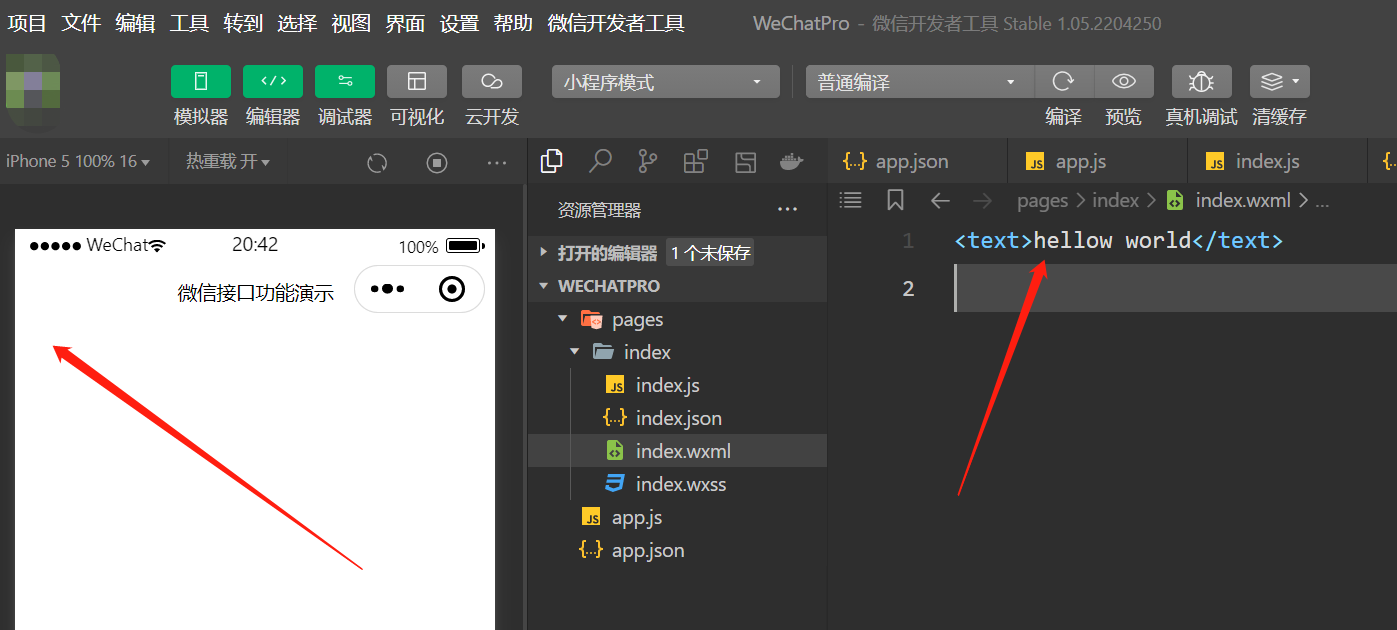Open the Explorer files icon

click(551, 161)
